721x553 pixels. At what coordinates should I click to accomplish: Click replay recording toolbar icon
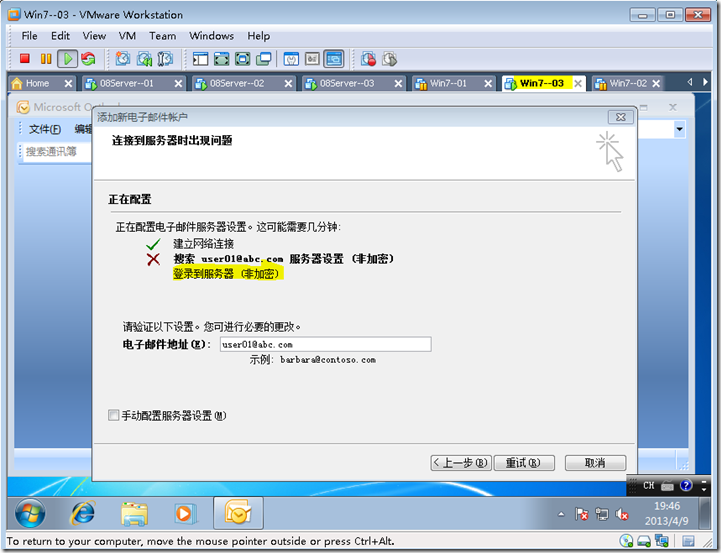[x=389, y=59]
